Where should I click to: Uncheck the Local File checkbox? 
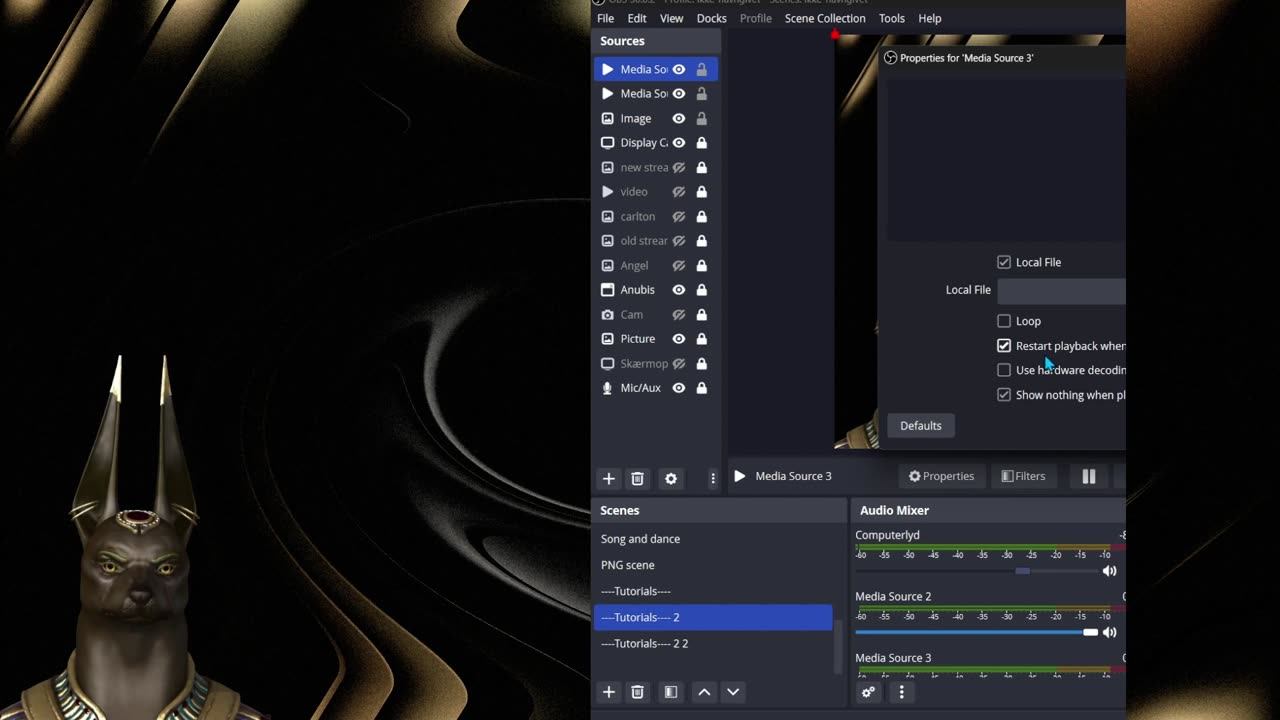1004,262
